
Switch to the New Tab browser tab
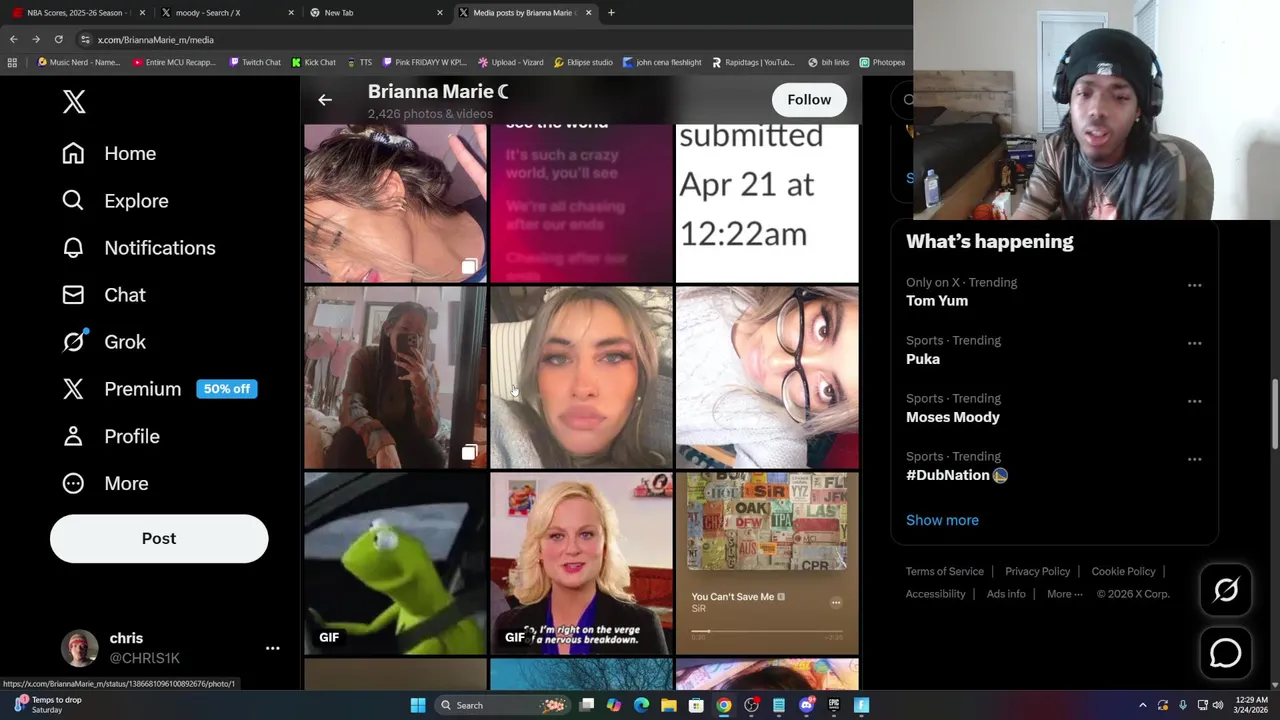pos(375,13)
